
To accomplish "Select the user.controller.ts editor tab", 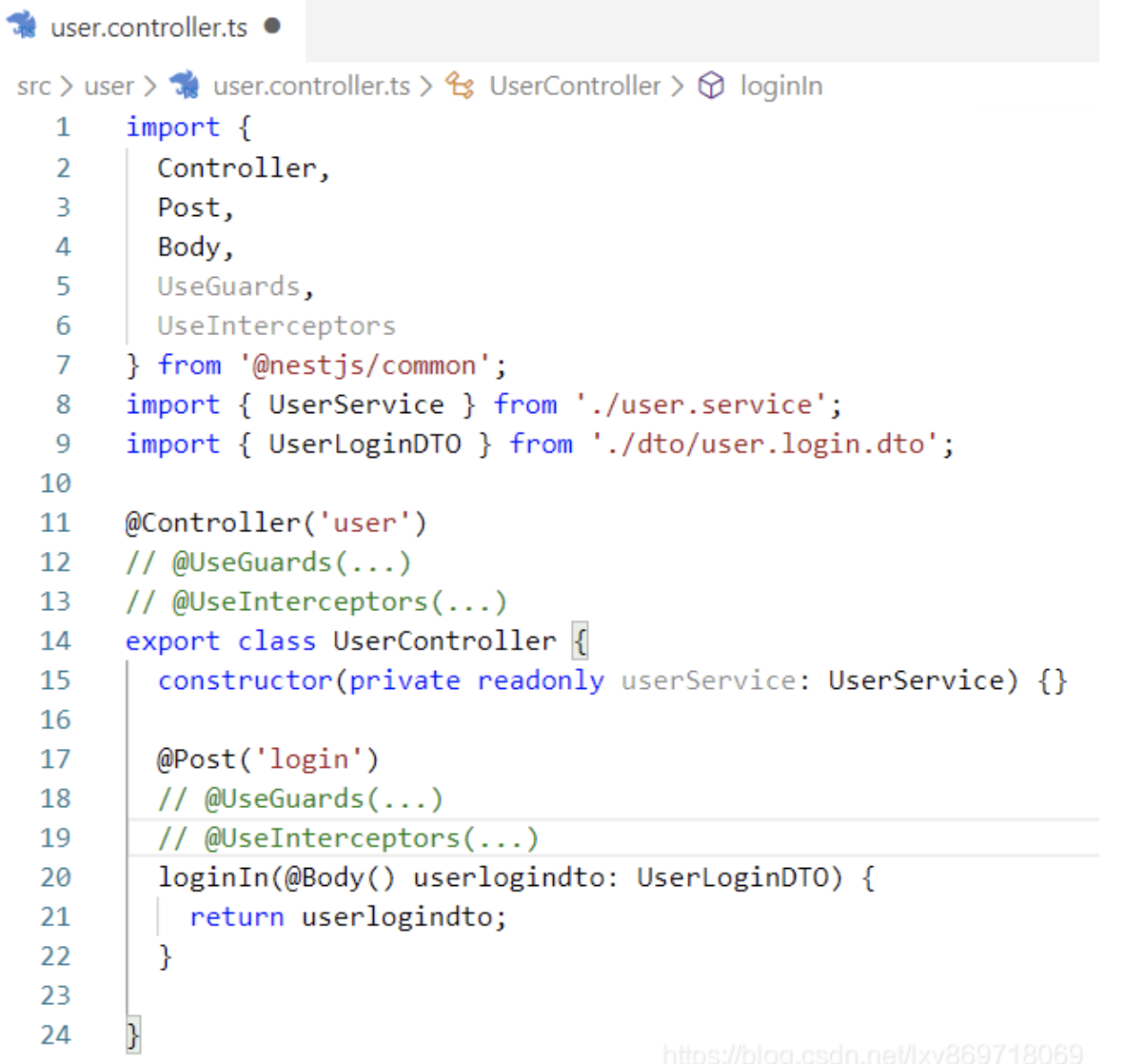I will 148,28.
